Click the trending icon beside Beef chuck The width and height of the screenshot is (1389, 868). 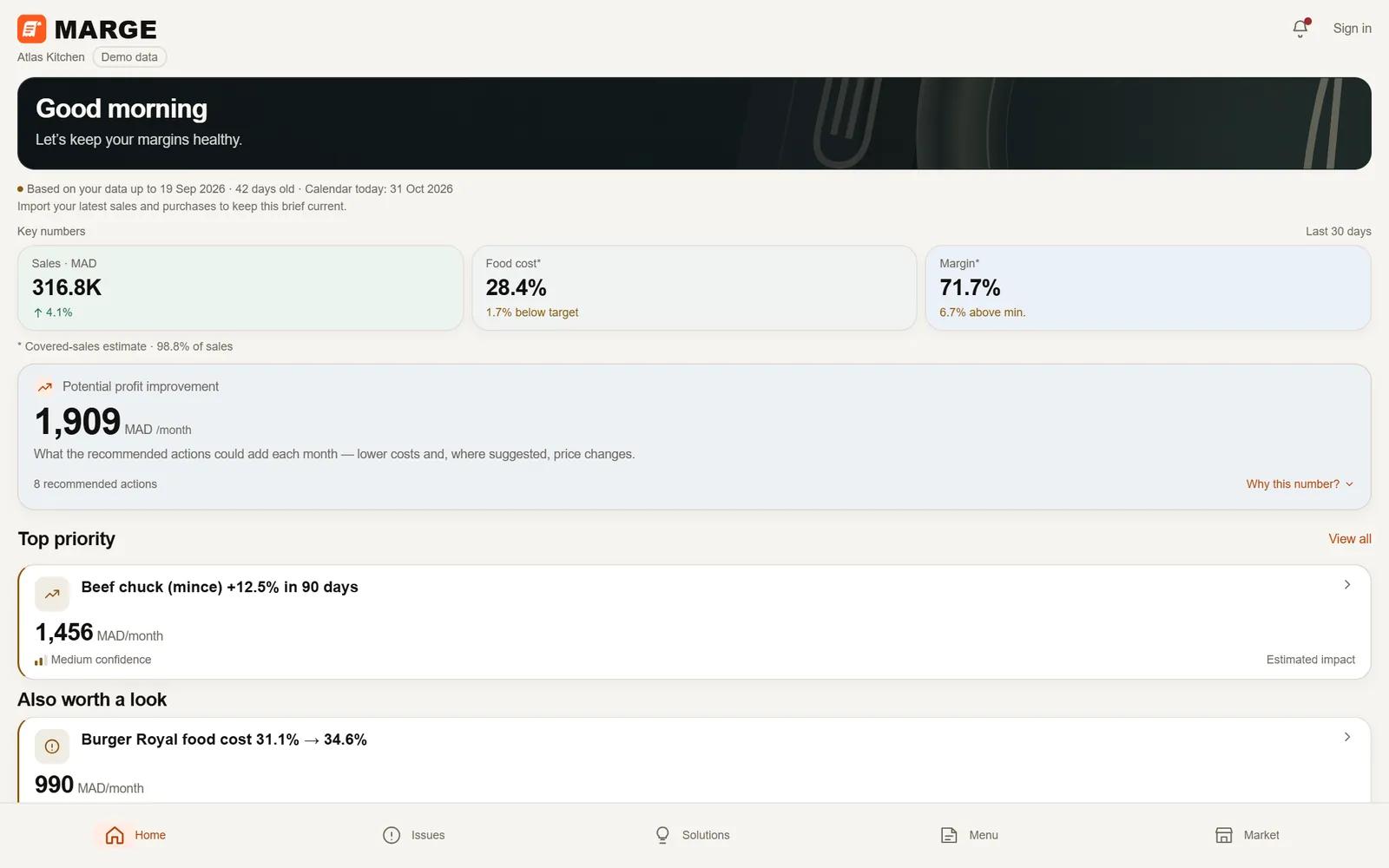click(52, 595)
